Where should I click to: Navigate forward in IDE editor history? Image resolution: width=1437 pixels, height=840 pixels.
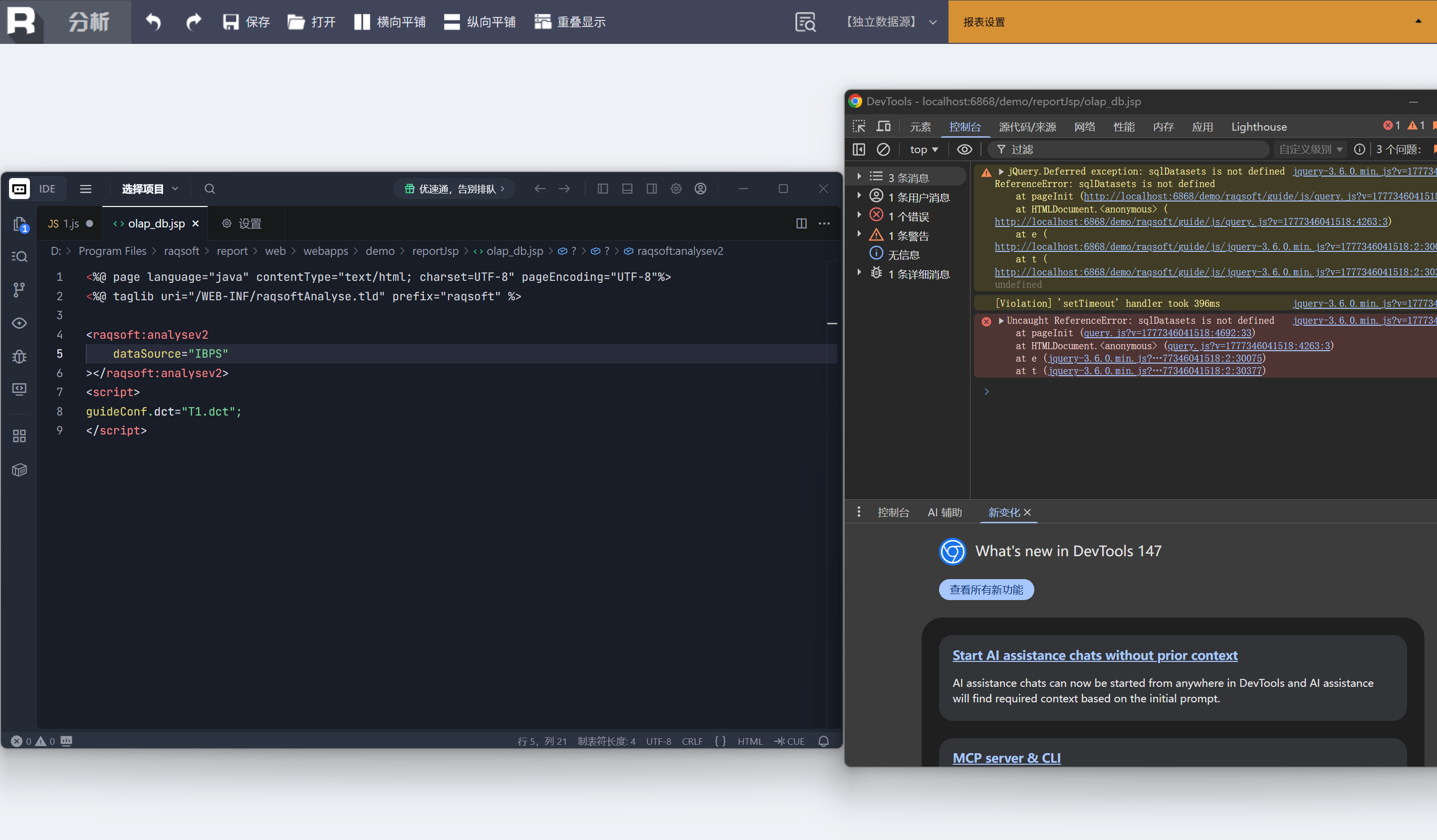tap(564, 189)
